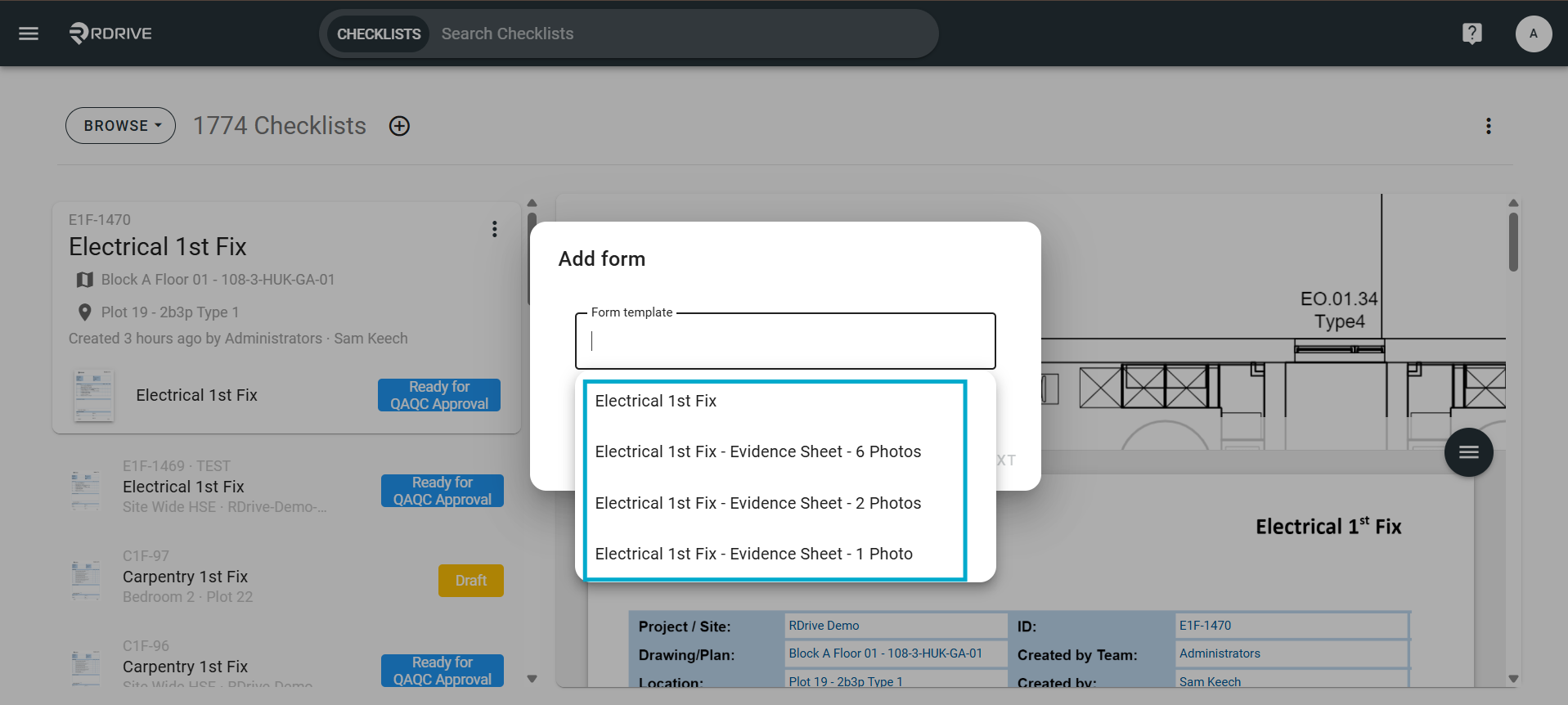Click the location pin beside Plot 19

(84, 312)
